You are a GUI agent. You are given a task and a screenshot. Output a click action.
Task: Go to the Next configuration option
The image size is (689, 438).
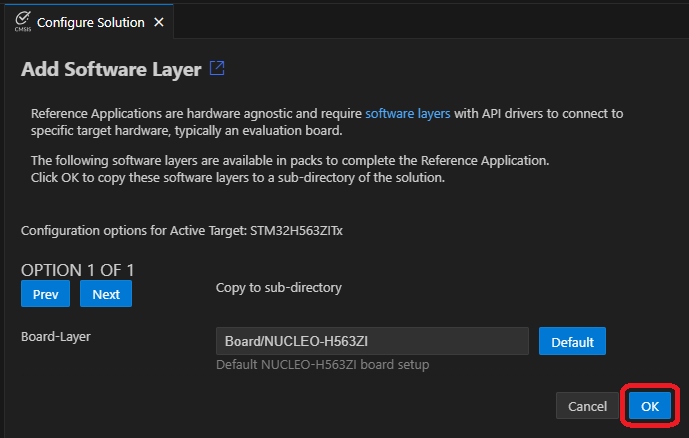pyautogui.click(x=106, y=294)
